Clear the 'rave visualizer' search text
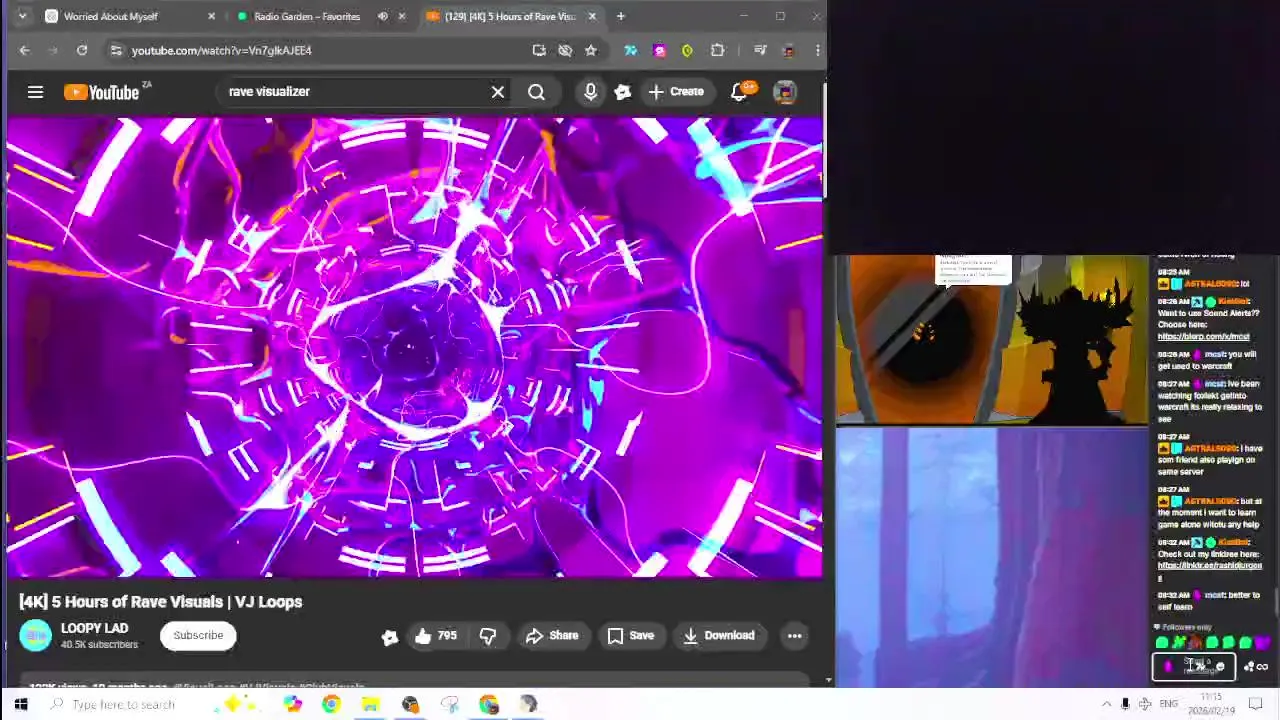Screen dimensions: 1280x720 point(498,92)
